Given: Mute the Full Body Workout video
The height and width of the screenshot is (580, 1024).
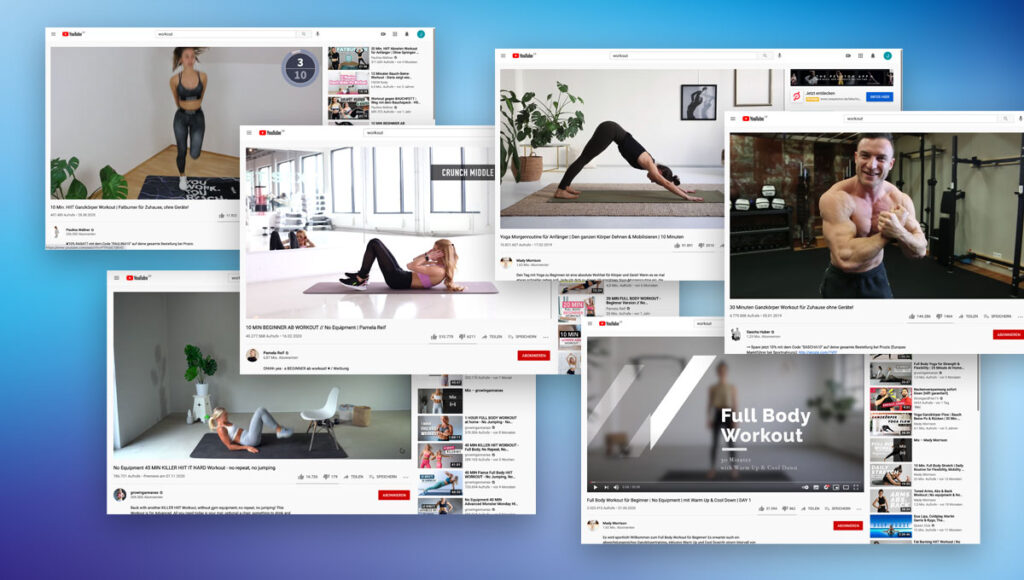Looking at the screenshot, I should [x=616, y=487].
